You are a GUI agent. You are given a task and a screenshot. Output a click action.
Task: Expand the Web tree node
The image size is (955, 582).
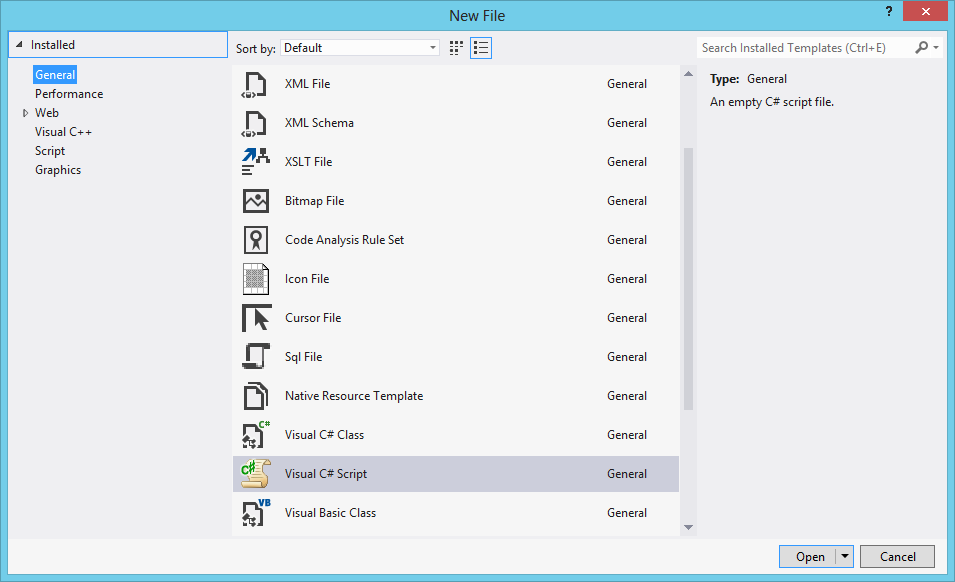[25, 113]
